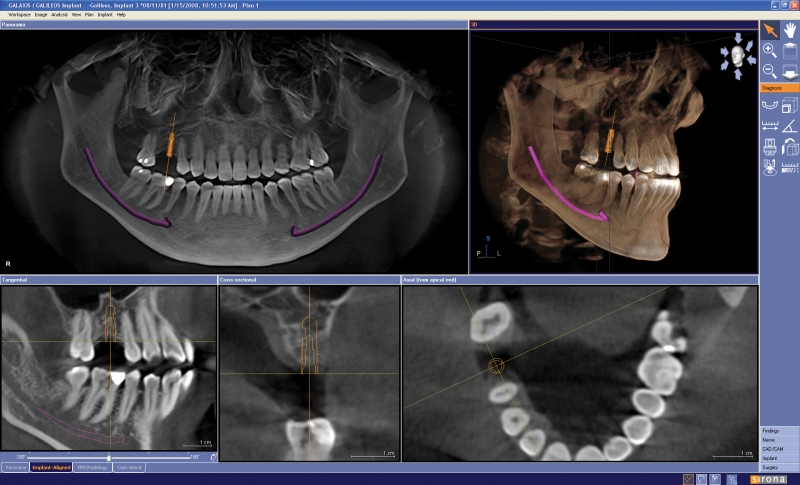Click the 3D view title bar
This screenshot has height=485, width=800.
point(613,24)
